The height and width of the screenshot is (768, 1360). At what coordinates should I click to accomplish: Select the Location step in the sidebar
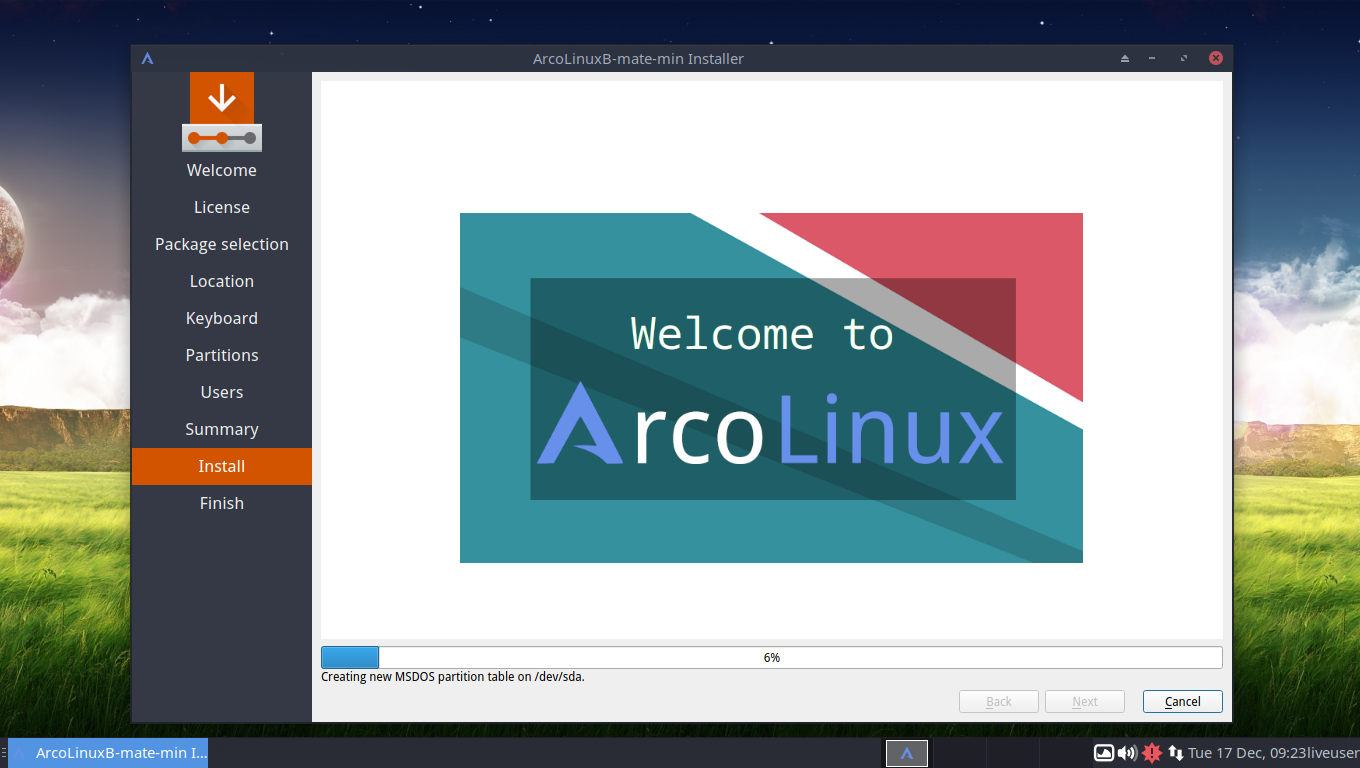[x=222, y=281]
